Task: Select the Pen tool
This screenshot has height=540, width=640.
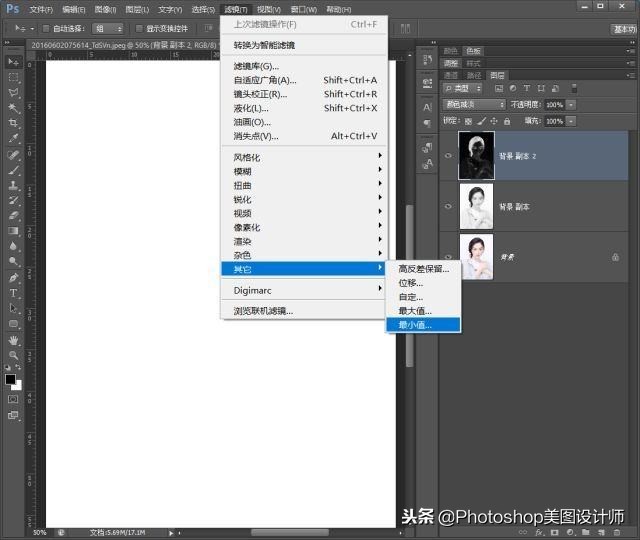Action: (13, 278)
